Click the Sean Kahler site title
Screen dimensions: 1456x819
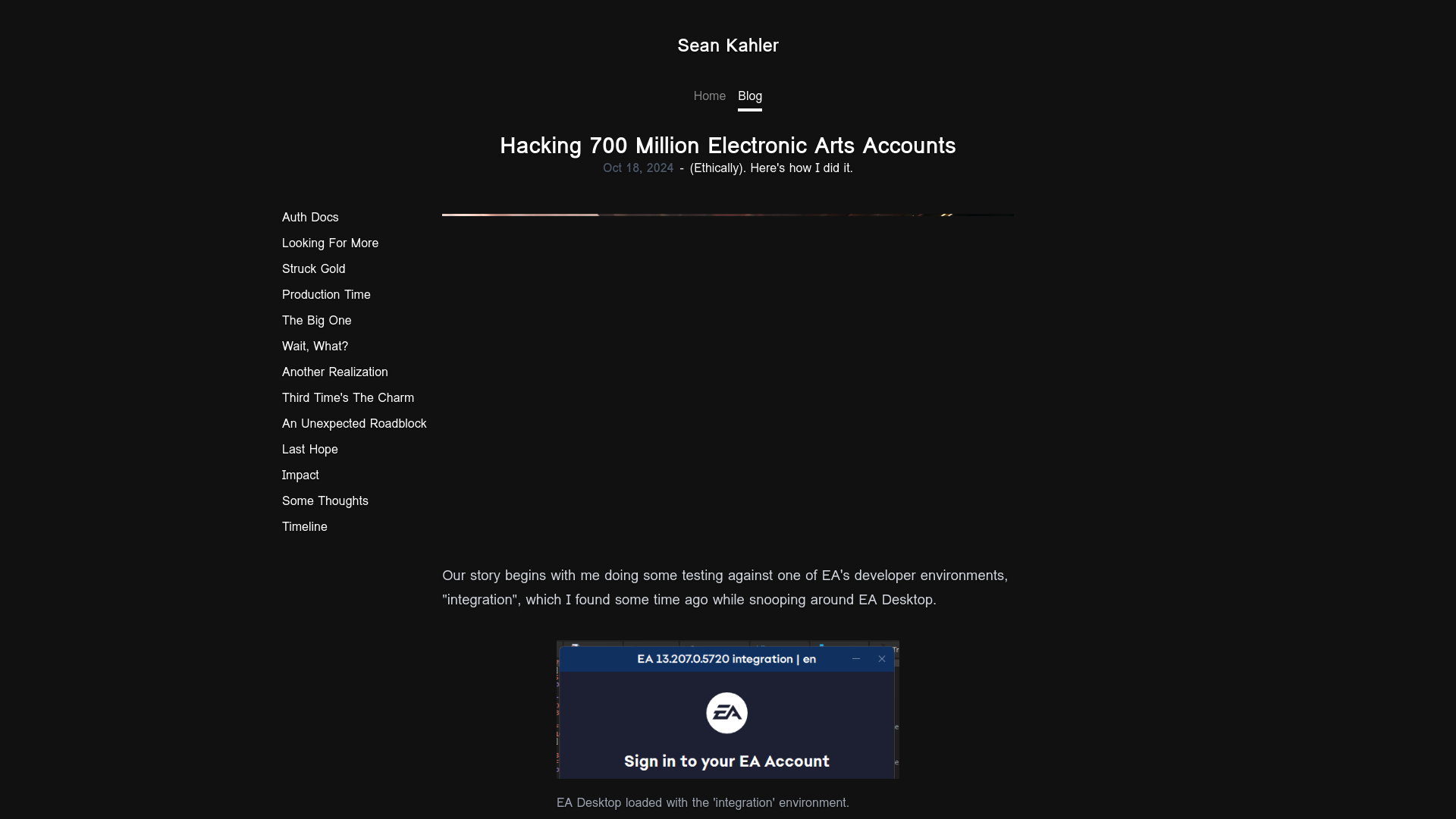click(728, 45)
